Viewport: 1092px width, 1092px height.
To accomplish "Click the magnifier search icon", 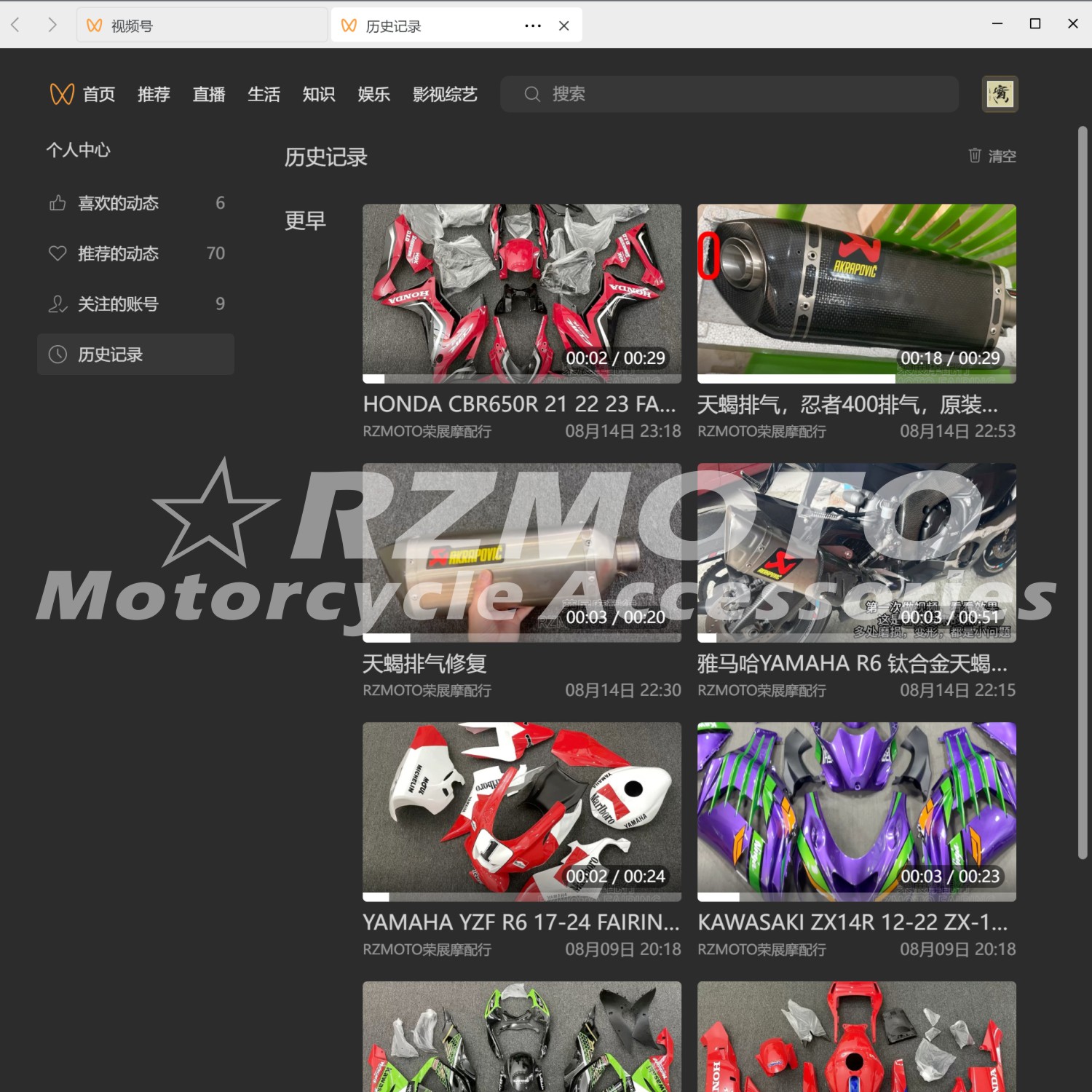I will coord(532,94).
